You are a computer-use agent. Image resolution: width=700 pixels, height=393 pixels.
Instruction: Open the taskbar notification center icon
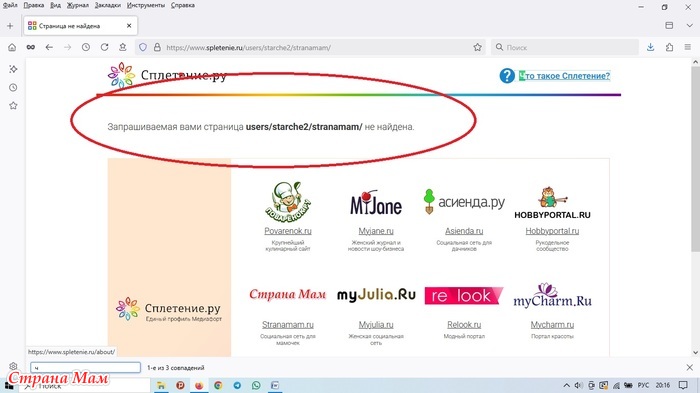pos(683,385)
